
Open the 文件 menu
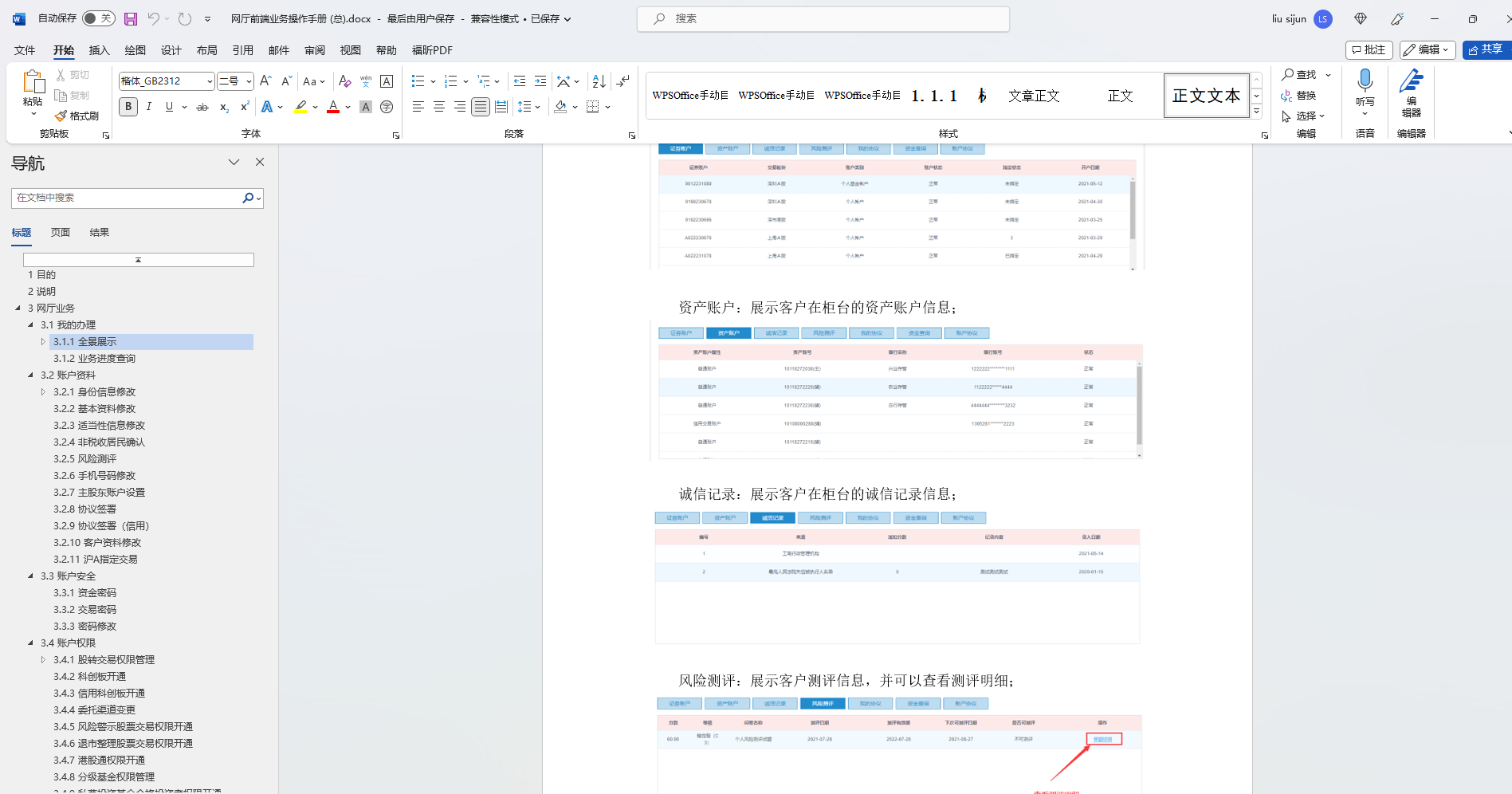tap(25, 50)
